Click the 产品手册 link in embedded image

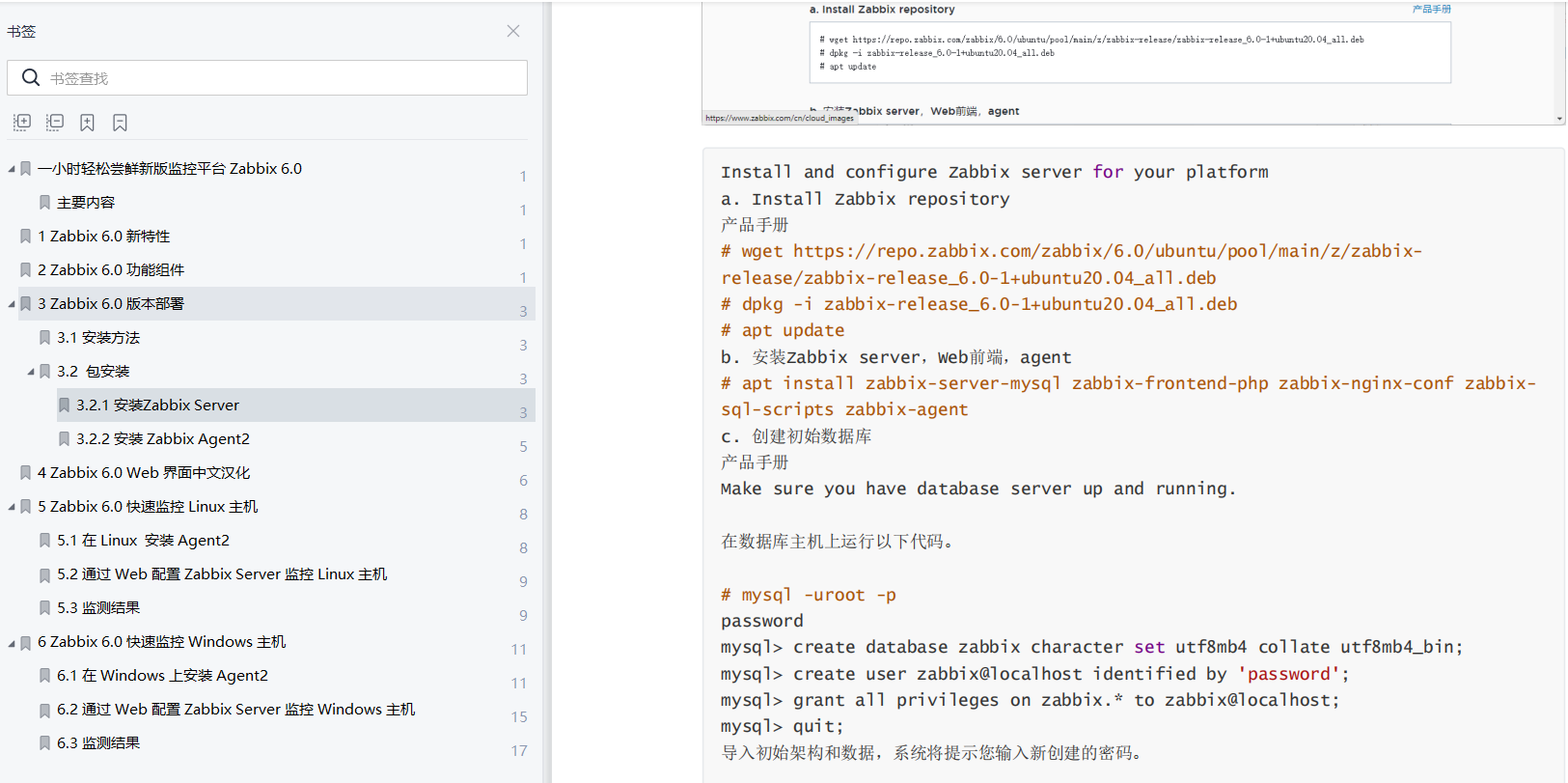pyautogui.click(x=1431, y=9)
